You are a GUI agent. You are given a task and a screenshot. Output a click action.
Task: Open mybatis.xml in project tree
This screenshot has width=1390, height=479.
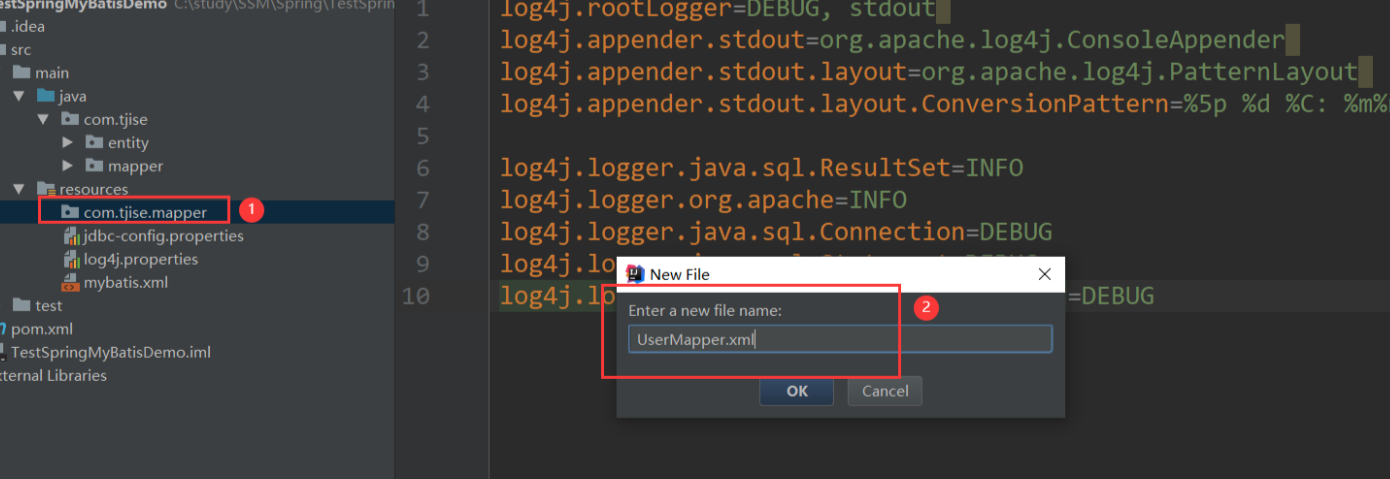coord(126,282)
